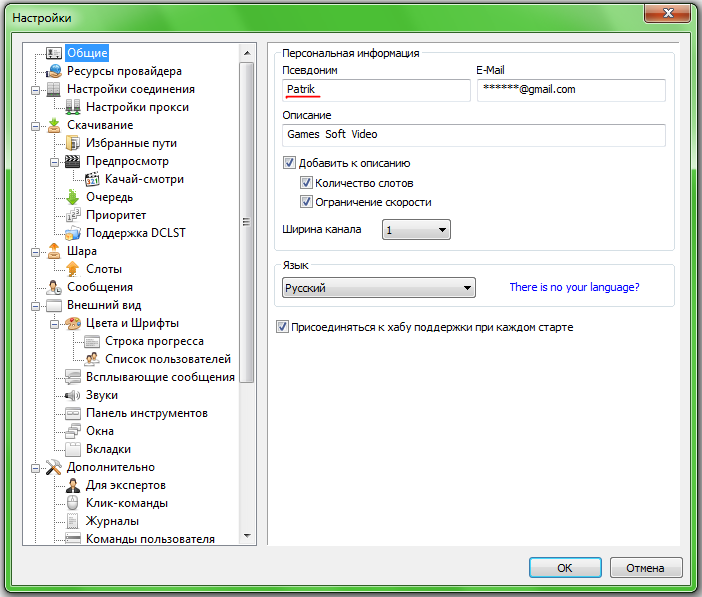Click the film clapper icon beside Предпросмотр

click(72, 161)
